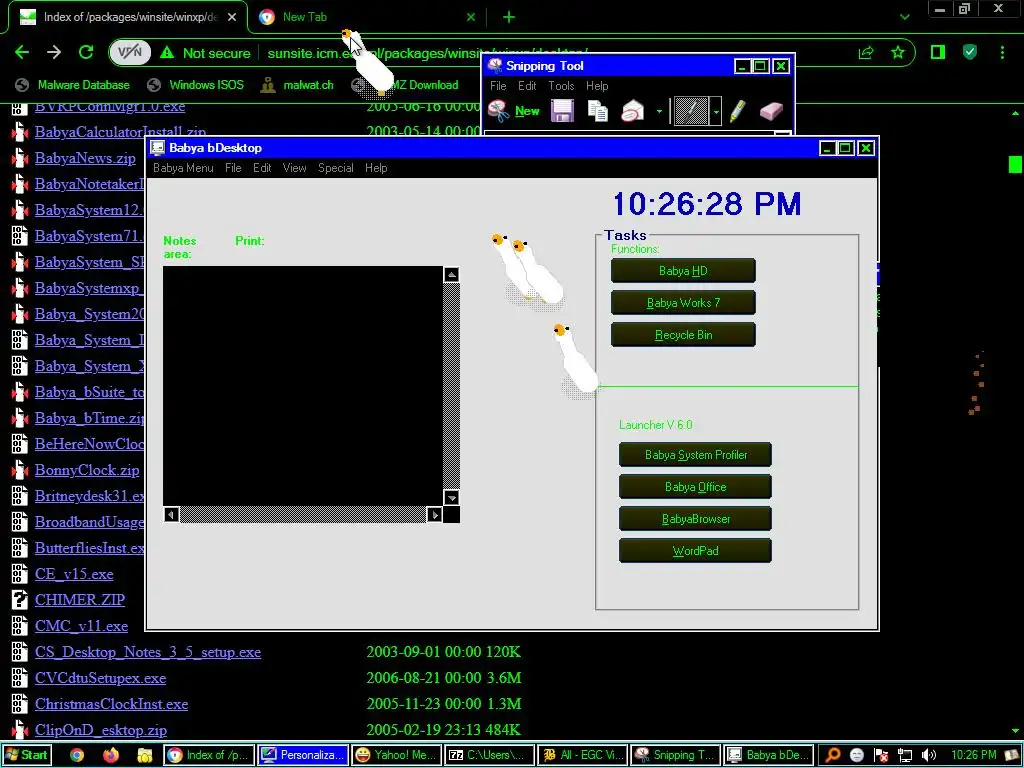The height and width of the screenshot is (768, 1024).
Task: Click the notes area scroll up arrow
Action: pyautogui.click(x=451, y=274)
